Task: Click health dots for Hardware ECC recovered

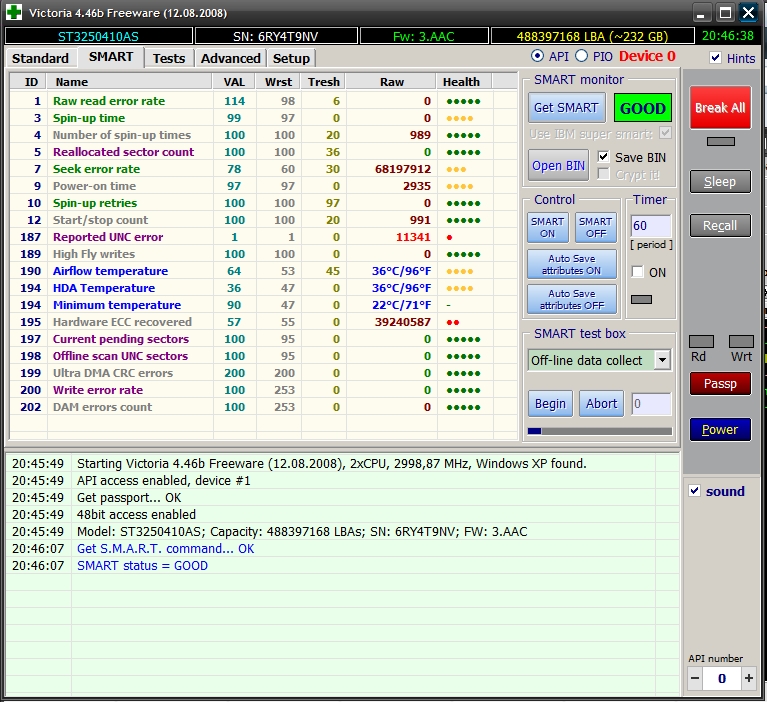Action: tap(452, 322)
